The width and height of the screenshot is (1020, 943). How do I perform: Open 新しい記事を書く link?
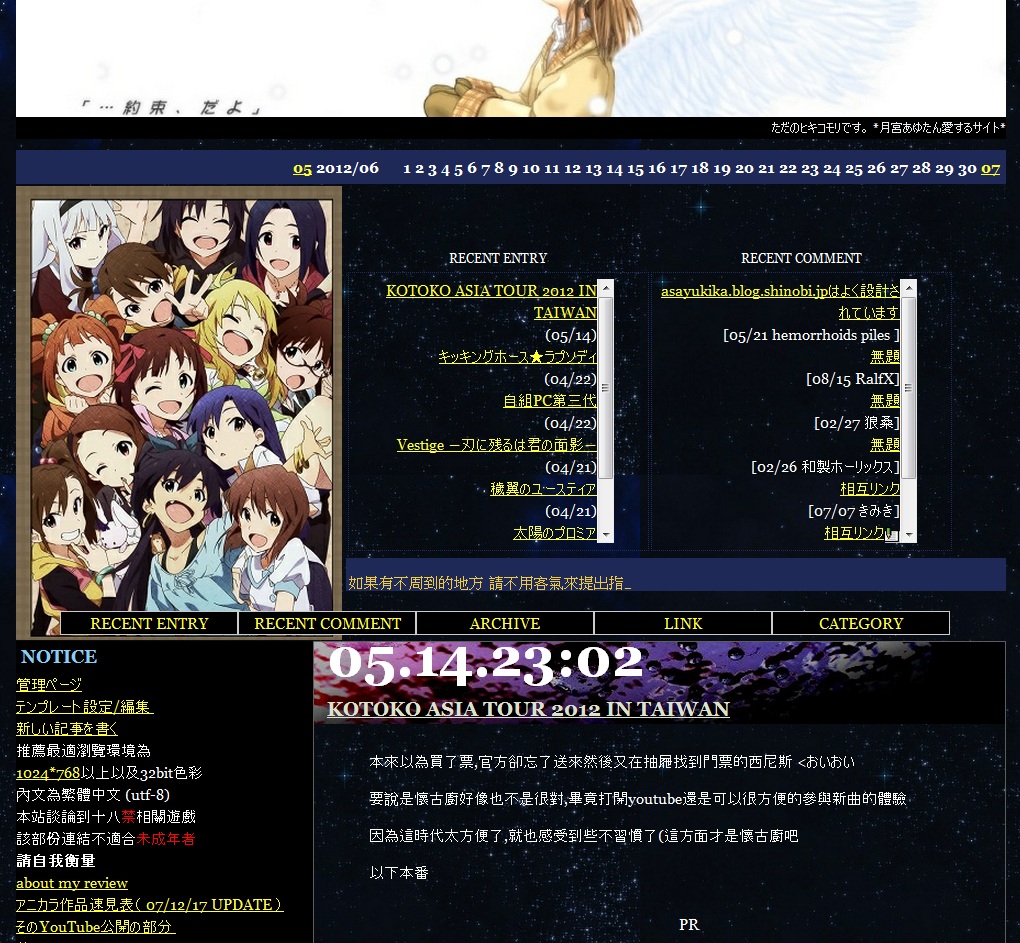pyautogui.click(x=67, y=729)
